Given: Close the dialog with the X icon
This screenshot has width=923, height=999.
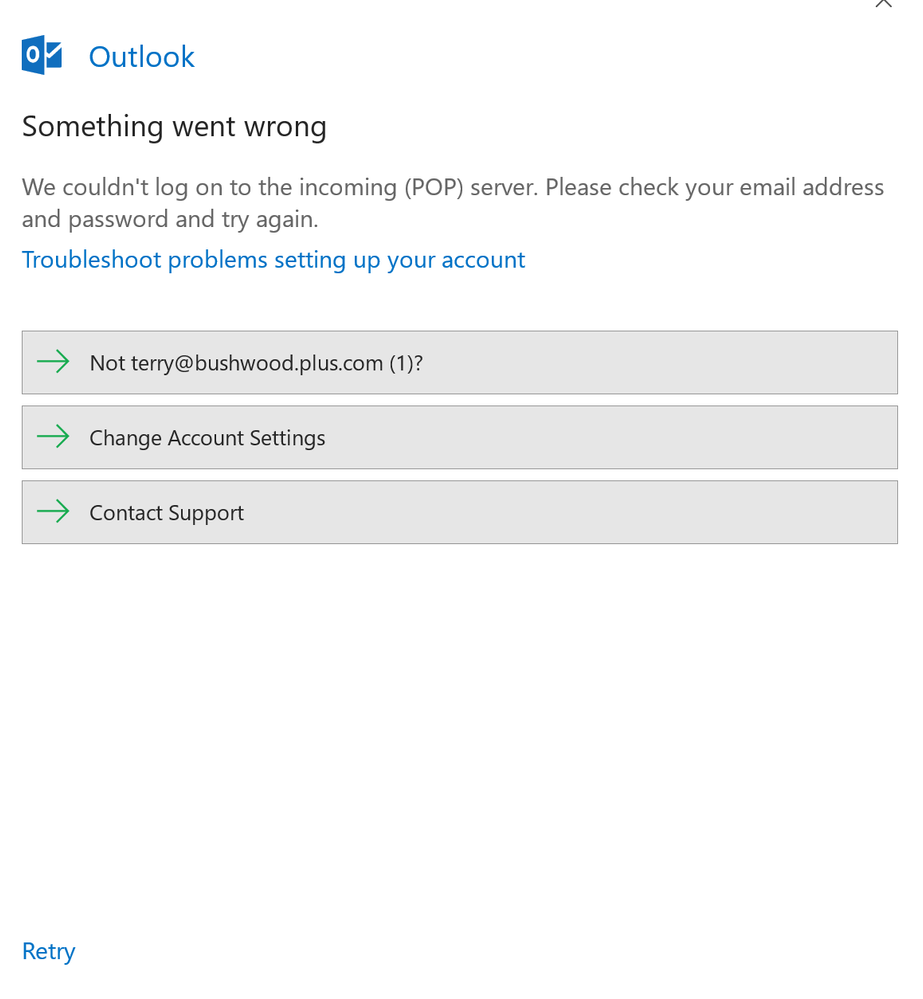Looking at the screenshot, I should click(883, 4).
